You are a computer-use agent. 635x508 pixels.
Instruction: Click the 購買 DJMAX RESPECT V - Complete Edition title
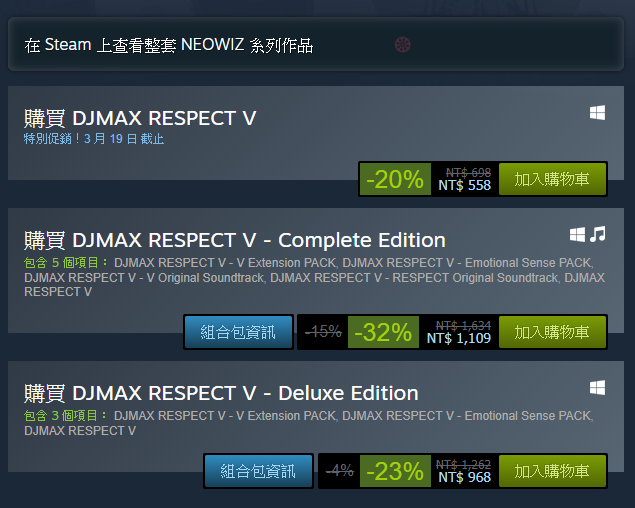click(235, 240)
